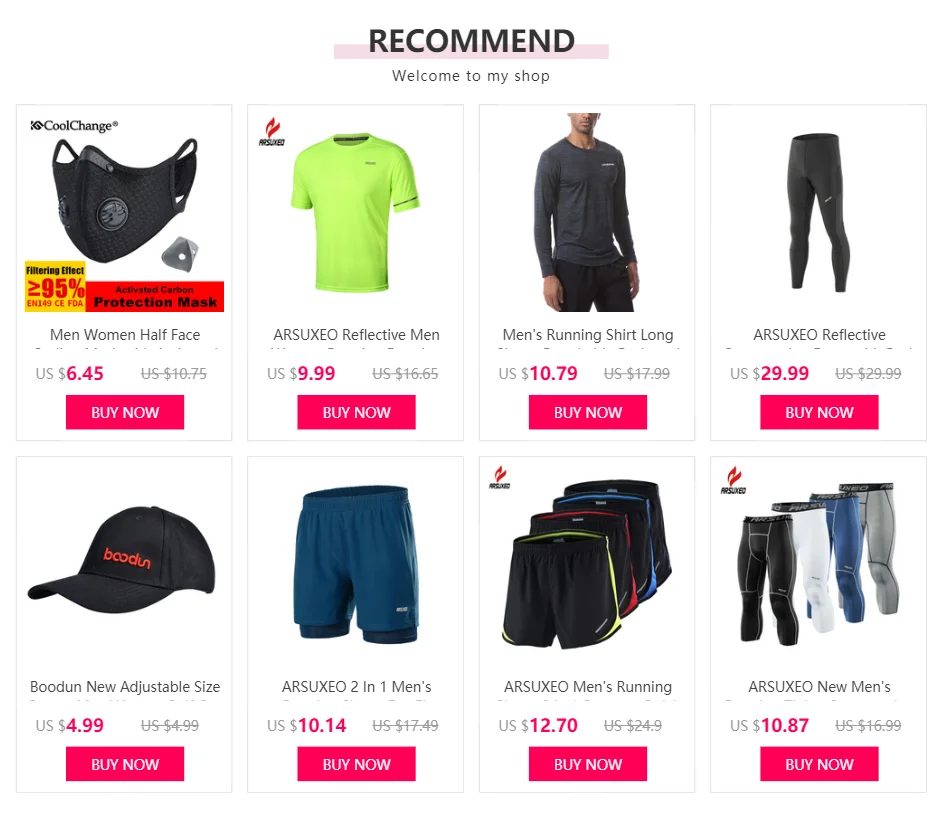Open the black reflective leggings image
This screenshot has height=815, width=943.
819,212
